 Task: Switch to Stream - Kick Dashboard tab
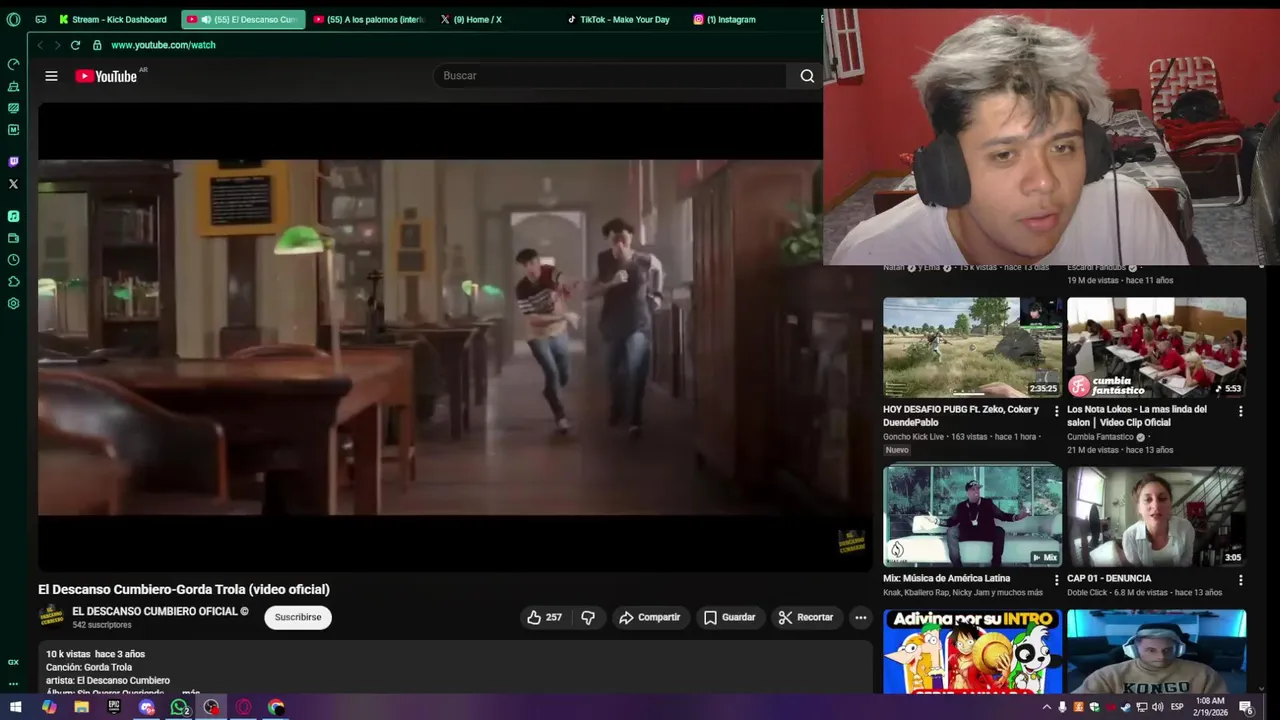[113, 19]
